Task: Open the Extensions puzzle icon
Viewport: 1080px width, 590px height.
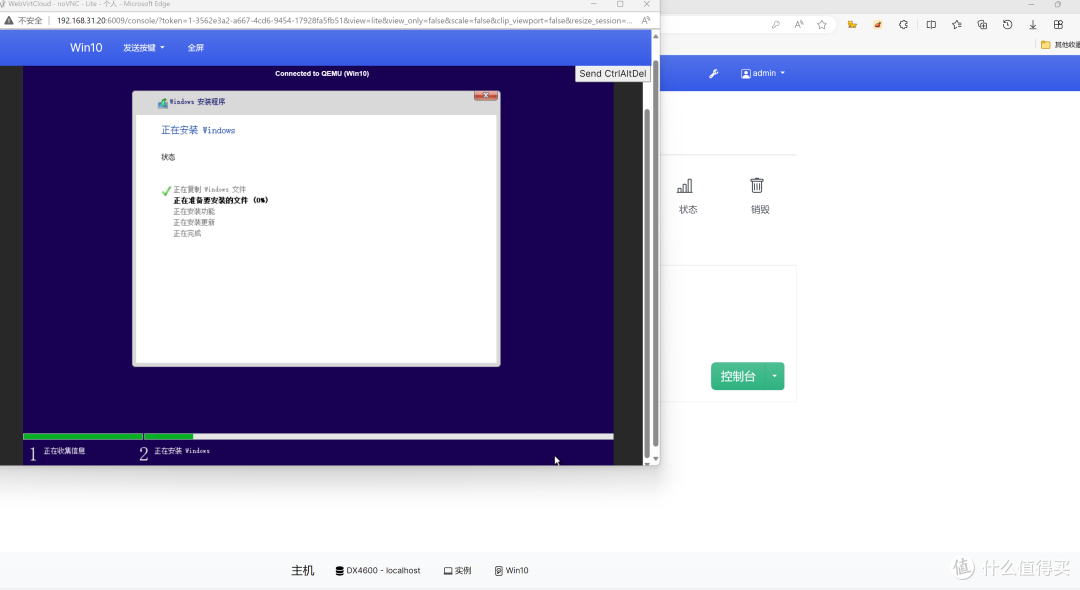Action: click(x=903, y=25)
